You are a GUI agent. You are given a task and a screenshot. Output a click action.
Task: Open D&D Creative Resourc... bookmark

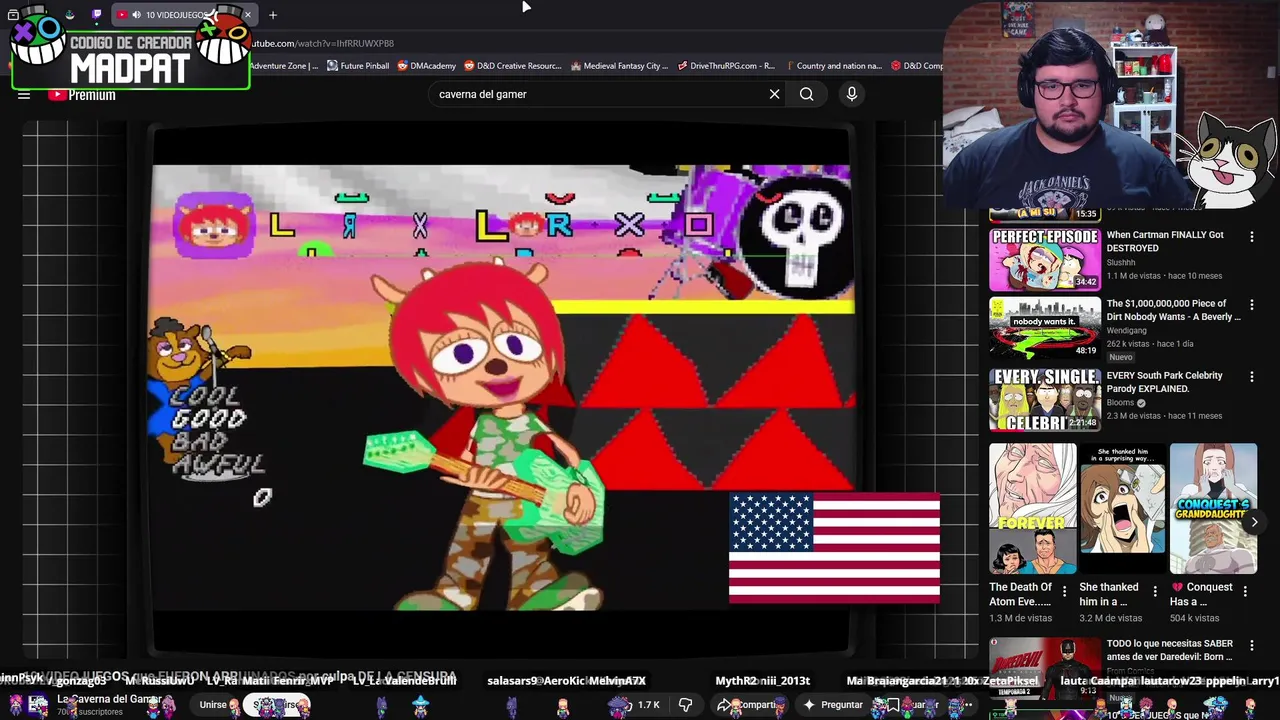[x=512, y=66]
